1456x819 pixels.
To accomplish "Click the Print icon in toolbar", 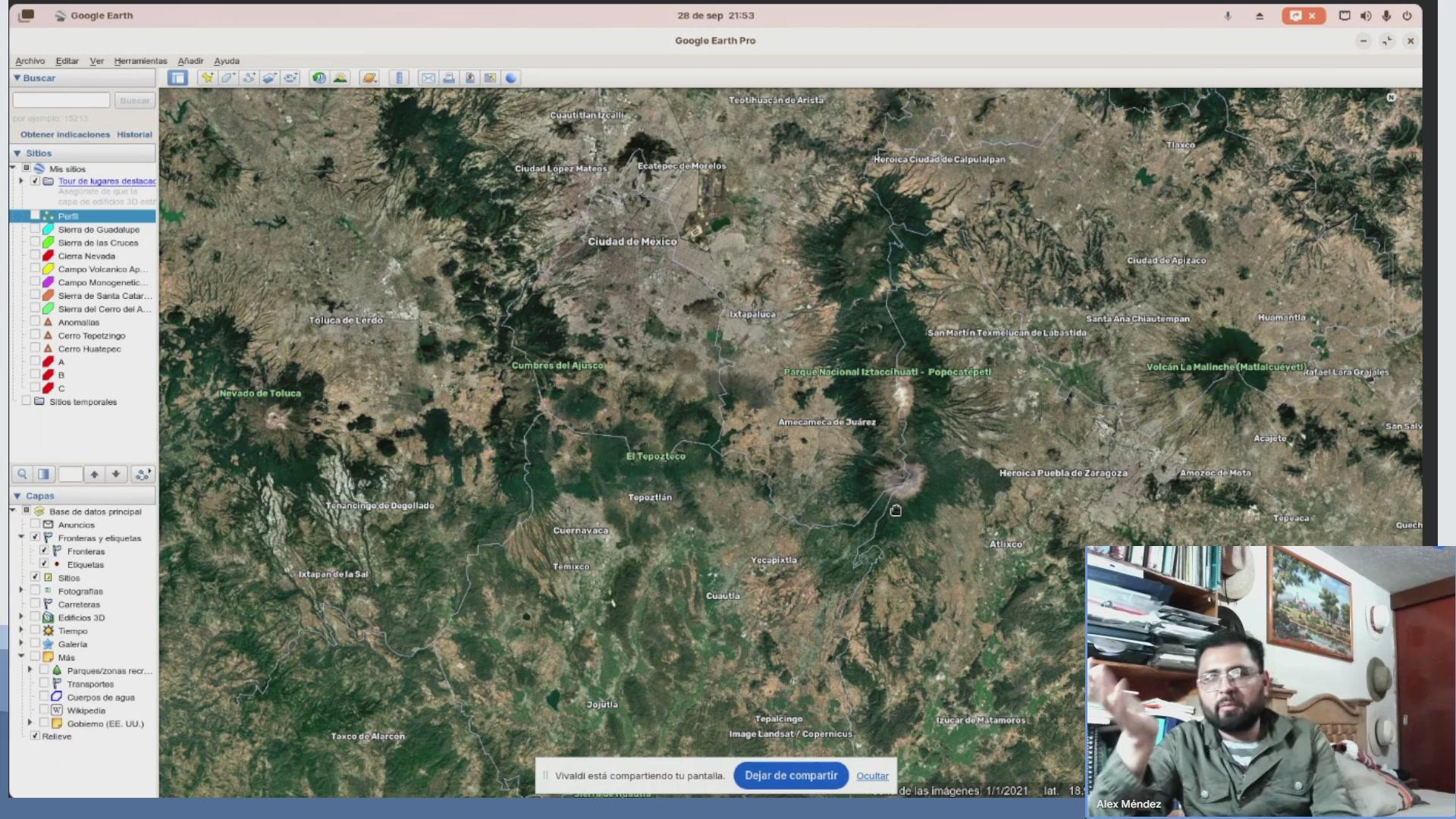I will (x=449, y=78).
